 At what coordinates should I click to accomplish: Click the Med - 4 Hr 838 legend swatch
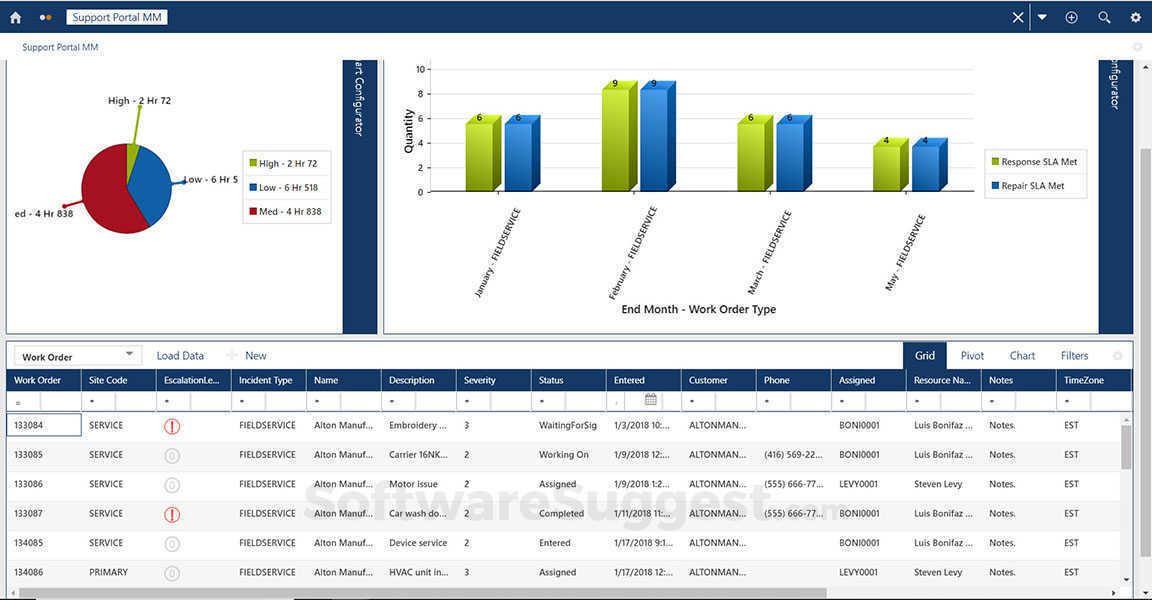253,212
